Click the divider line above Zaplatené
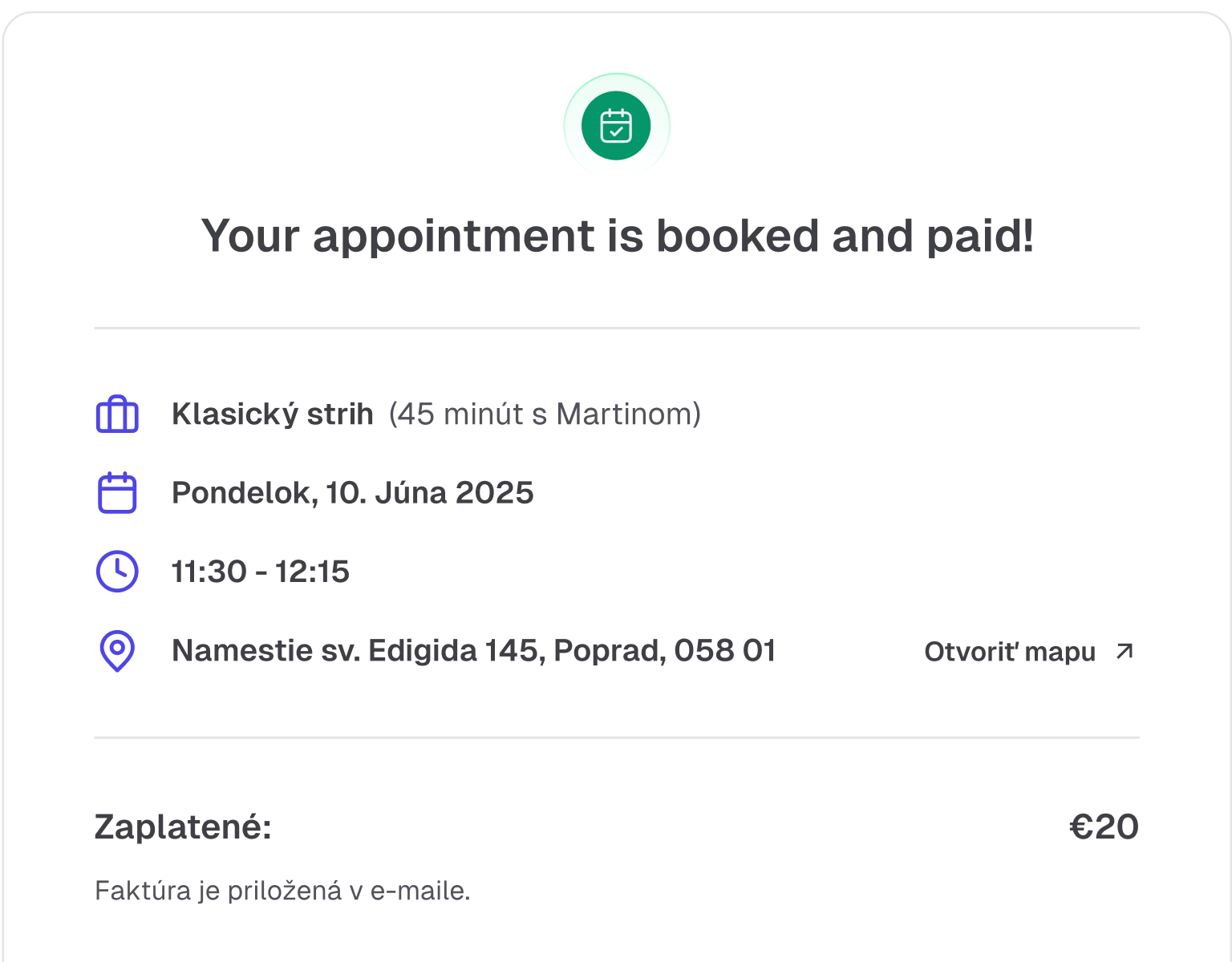Image resolution: width=1232 pixels, height=962 pixels. (x=616, y=738)
